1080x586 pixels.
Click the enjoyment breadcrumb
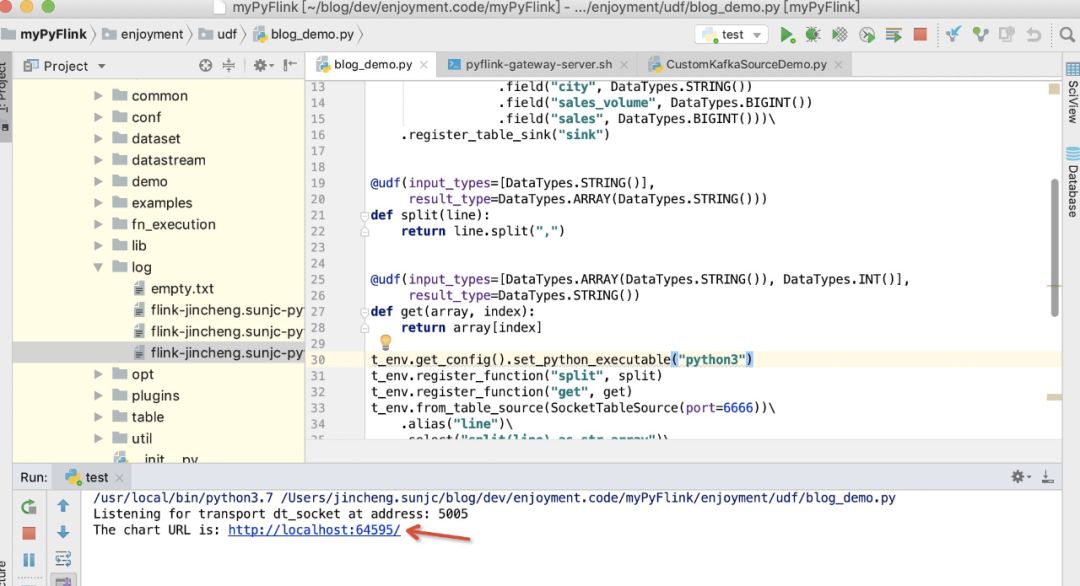pyautogui.click(x=143, y=34)
